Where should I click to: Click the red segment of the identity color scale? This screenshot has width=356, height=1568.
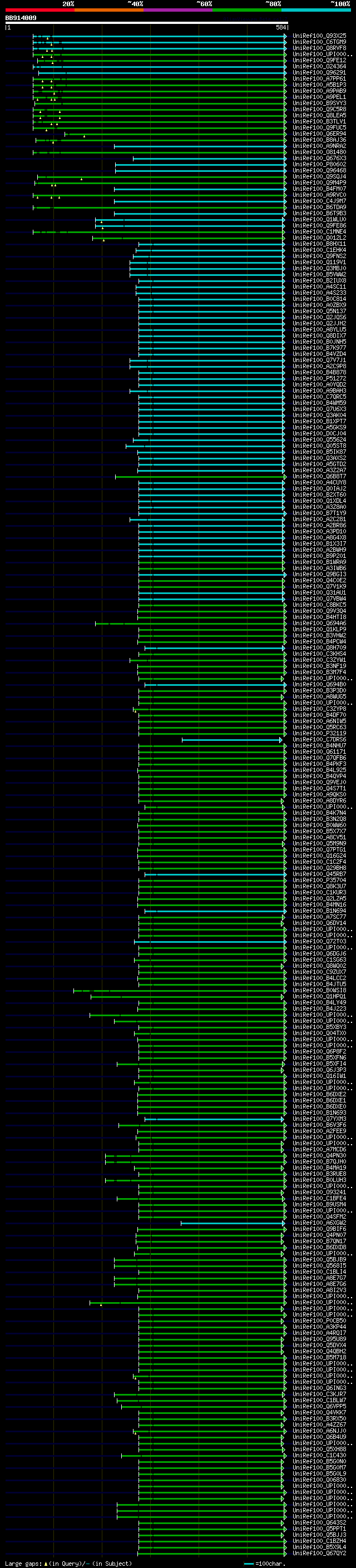(39, 10)
